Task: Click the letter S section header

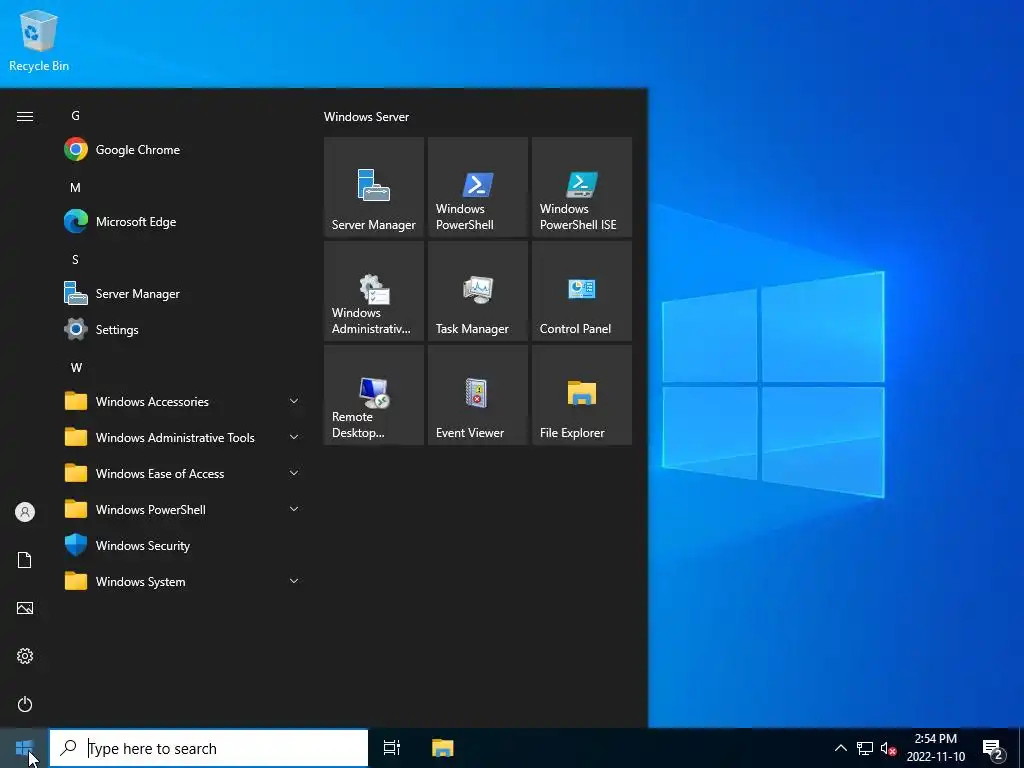Action: [76, 259]
